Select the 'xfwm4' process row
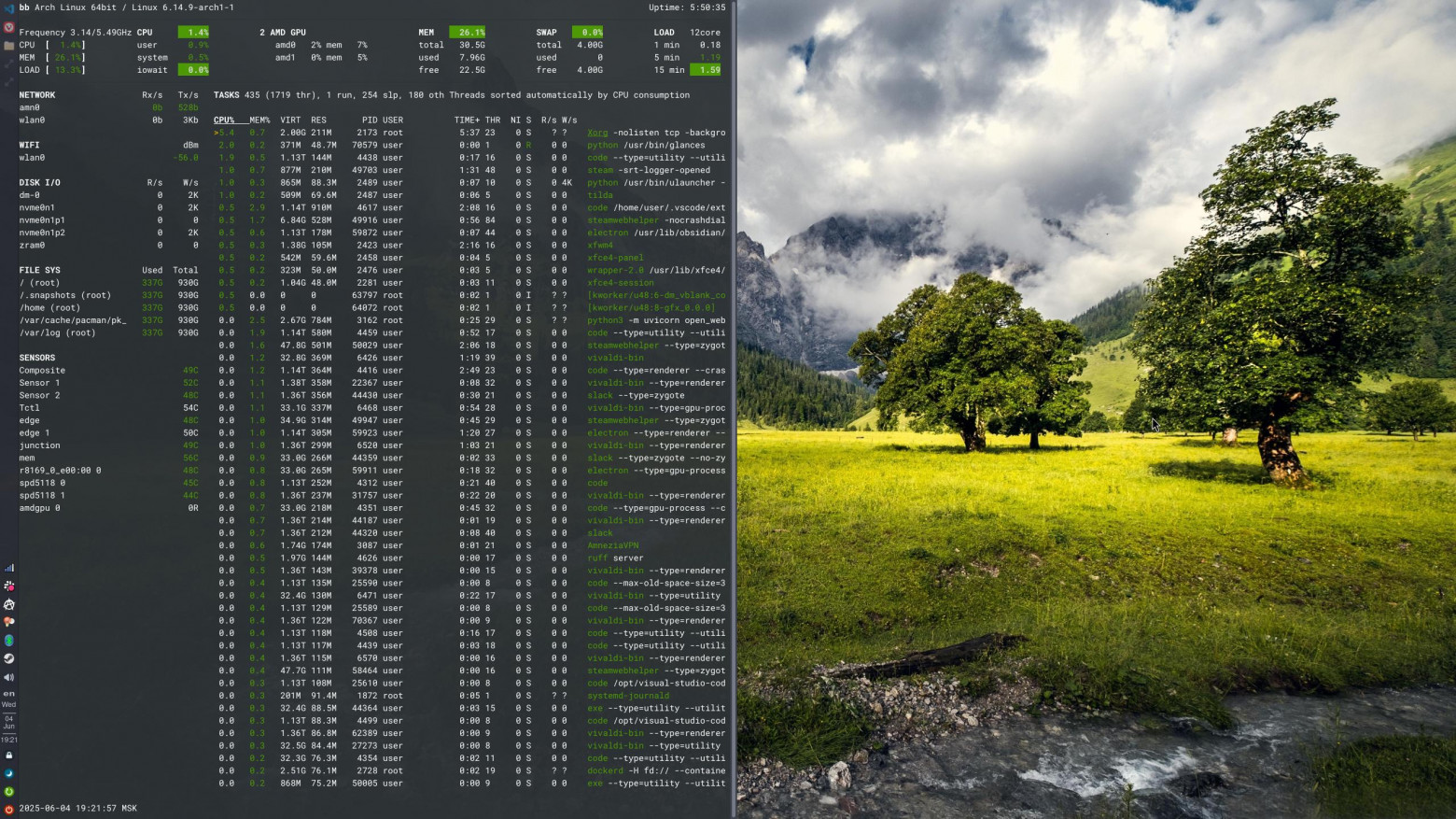 pos(469,246)
